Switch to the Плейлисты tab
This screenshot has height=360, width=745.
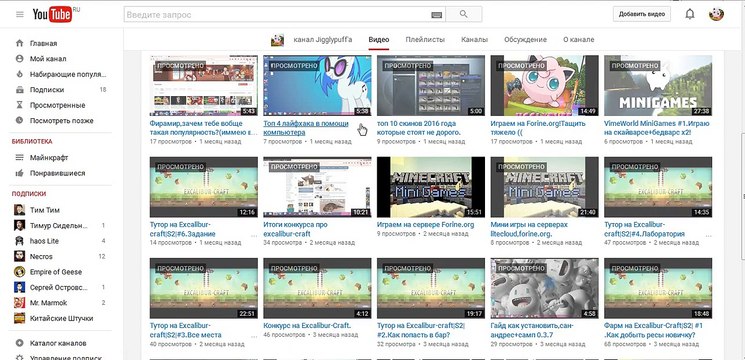[x=425, y=40]
